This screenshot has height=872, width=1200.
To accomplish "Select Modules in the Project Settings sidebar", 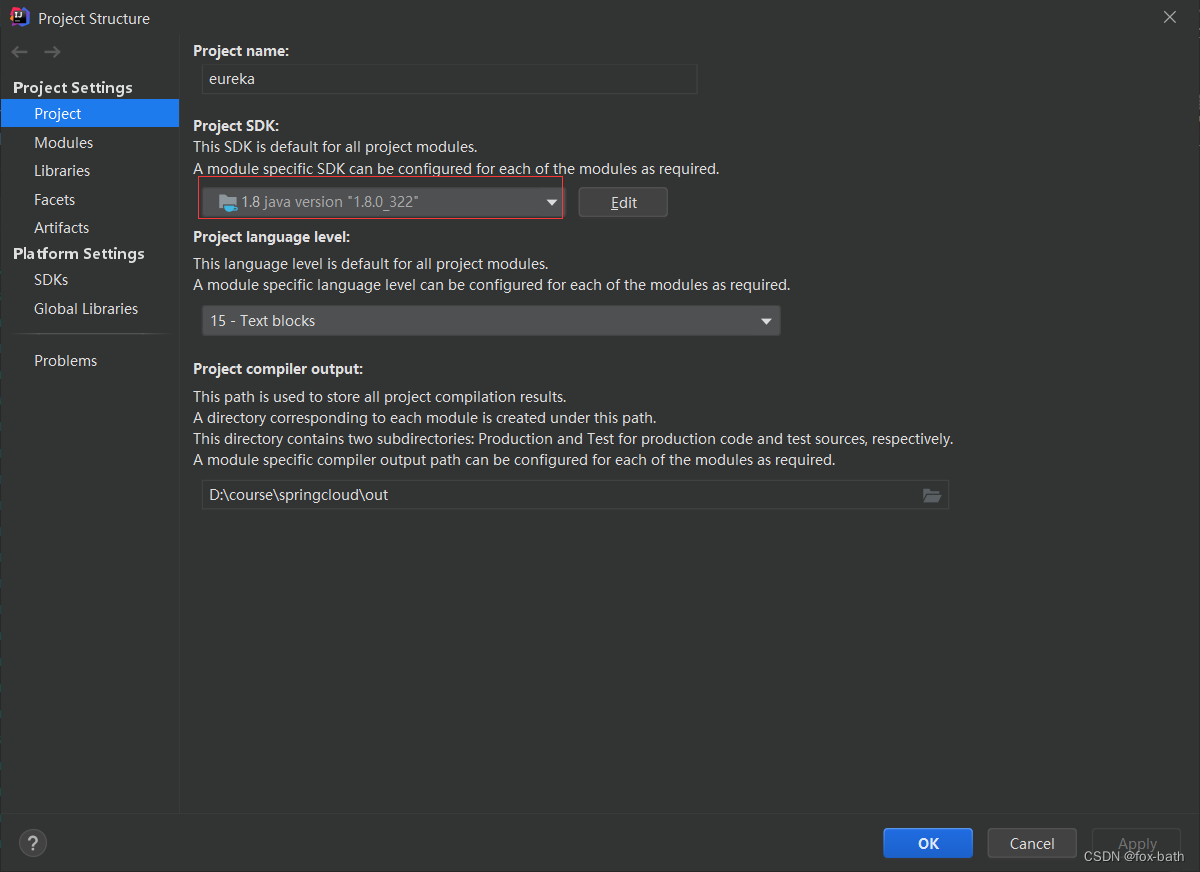I will point(63,142).
